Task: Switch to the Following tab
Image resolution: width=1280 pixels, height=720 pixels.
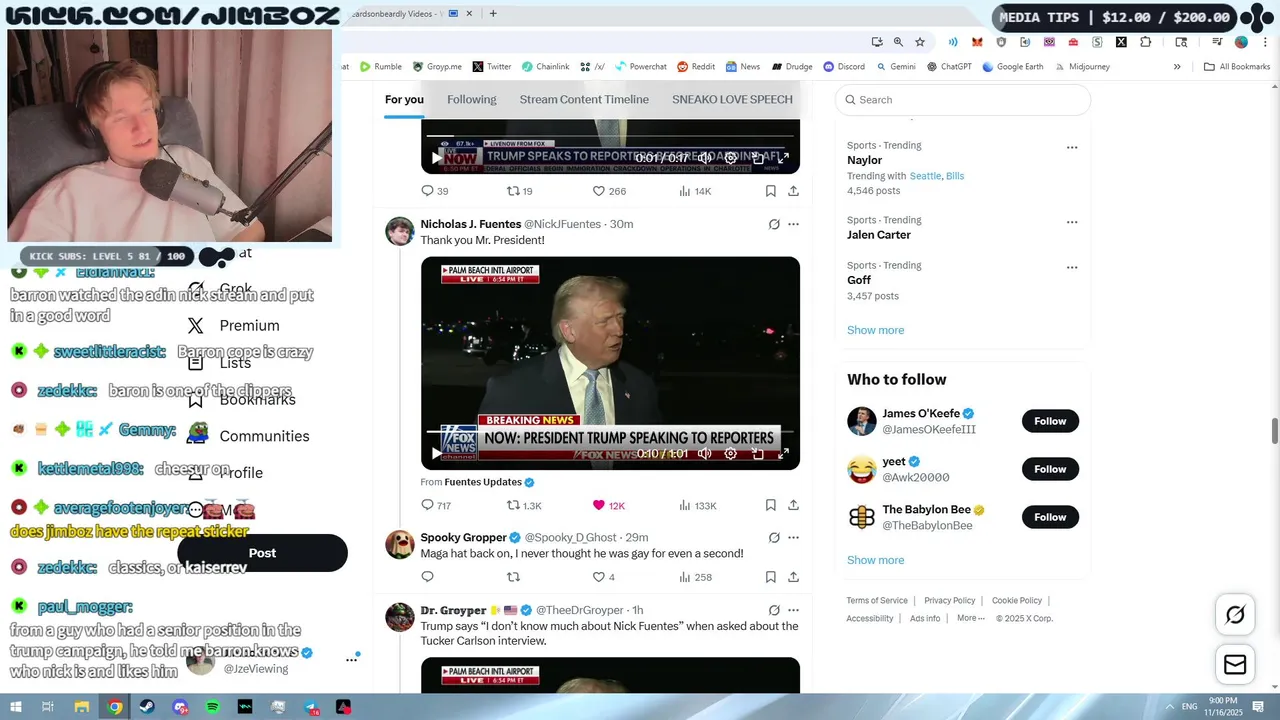Action: (471, 99)
